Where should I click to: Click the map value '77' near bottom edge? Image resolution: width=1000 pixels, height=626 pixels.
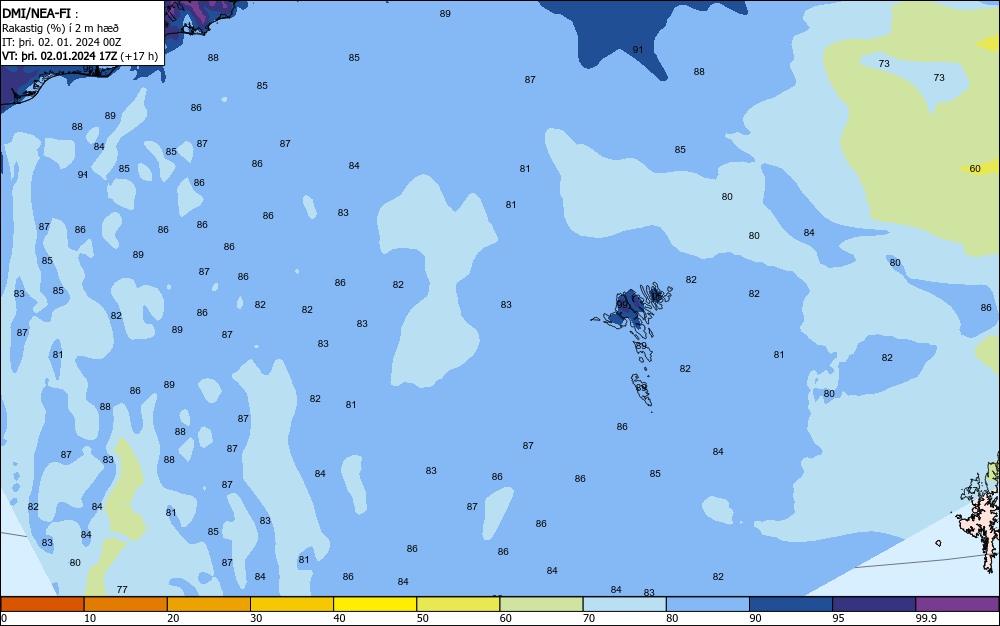(122, 590)
